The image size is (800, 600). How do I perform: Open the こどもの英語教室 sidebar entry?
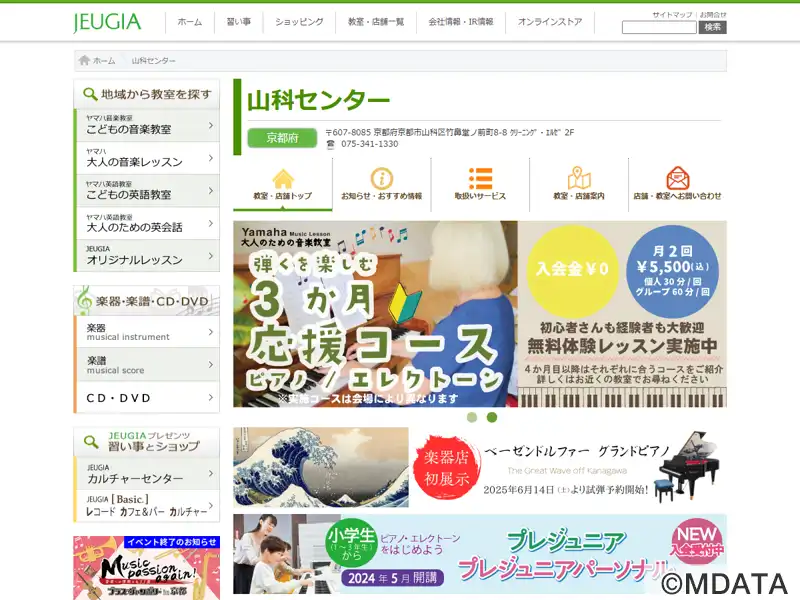[147, 191]
